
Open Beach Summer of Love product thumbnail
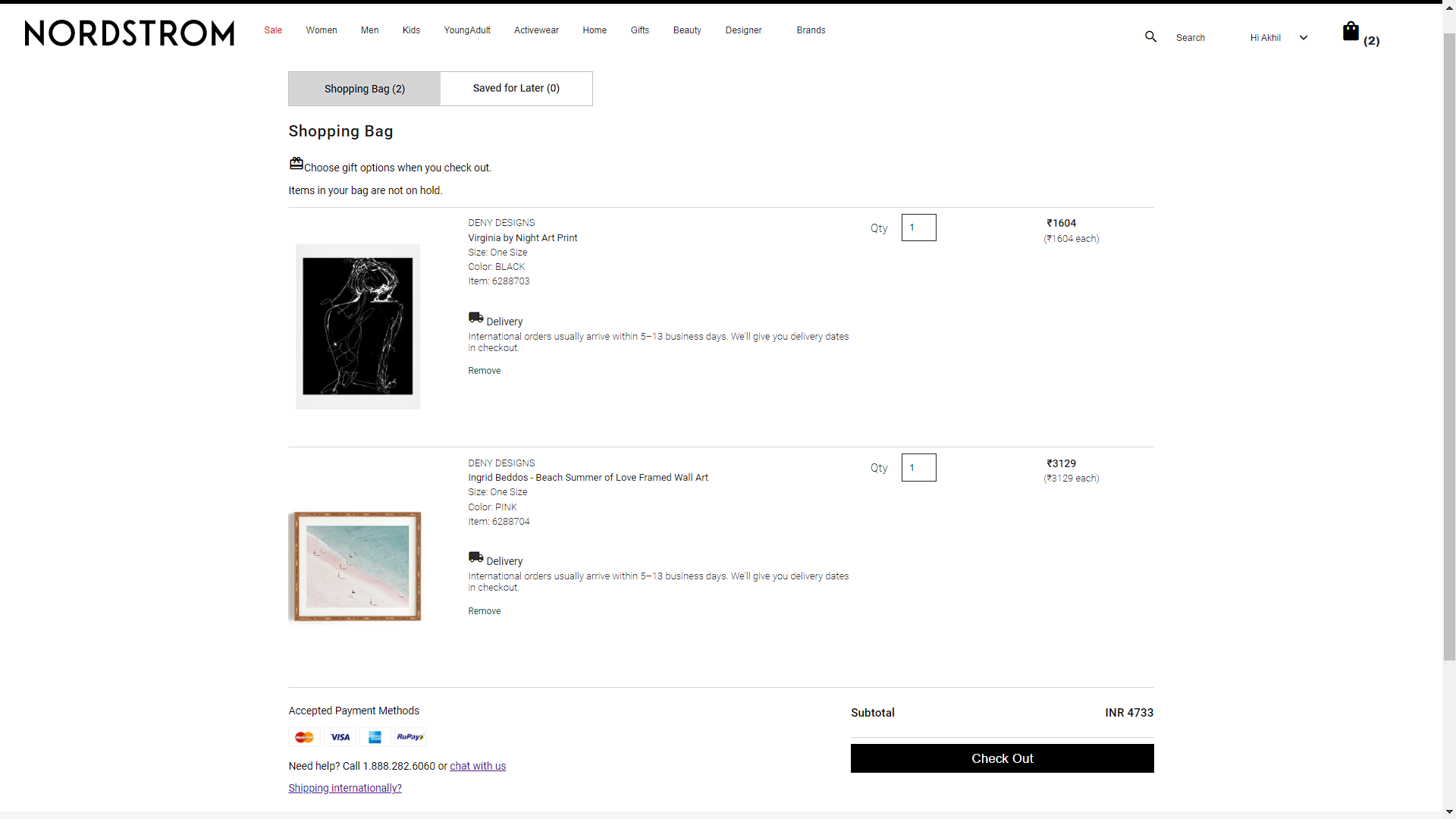(355, 566)
